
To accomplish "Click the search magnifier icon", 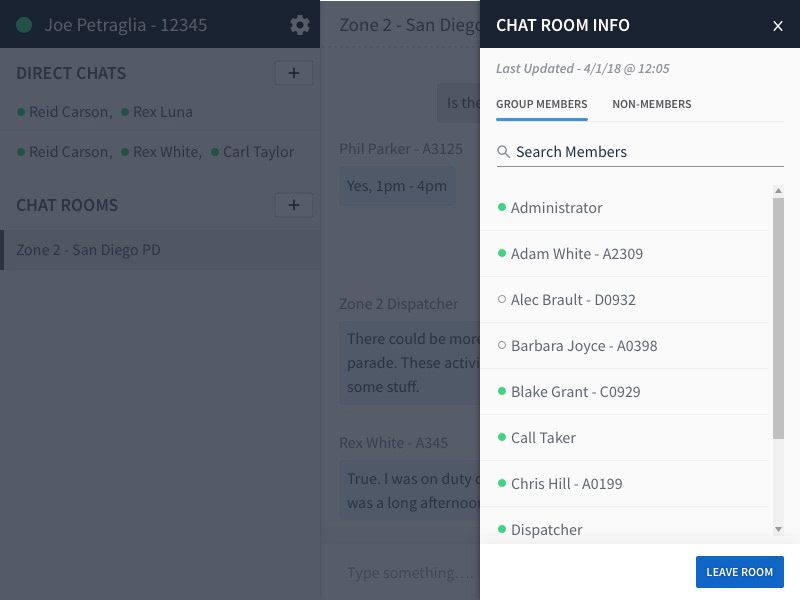I will (x=504, y=152).
